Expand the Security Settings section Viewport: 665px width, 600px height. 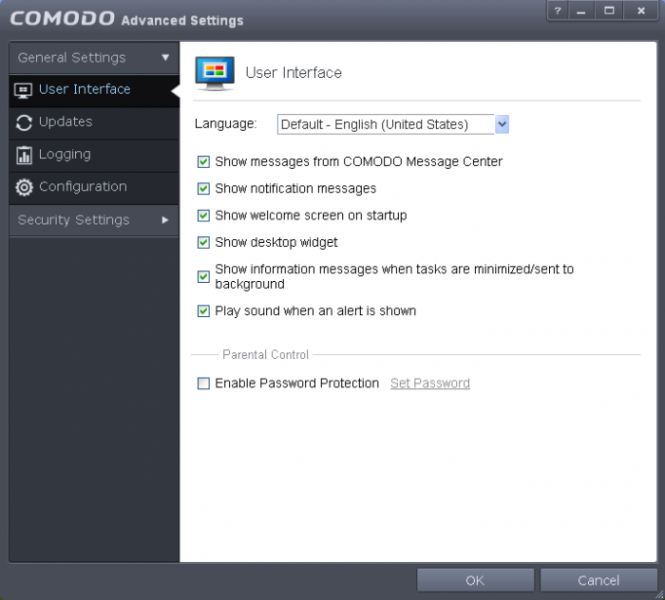pos(94,220)
